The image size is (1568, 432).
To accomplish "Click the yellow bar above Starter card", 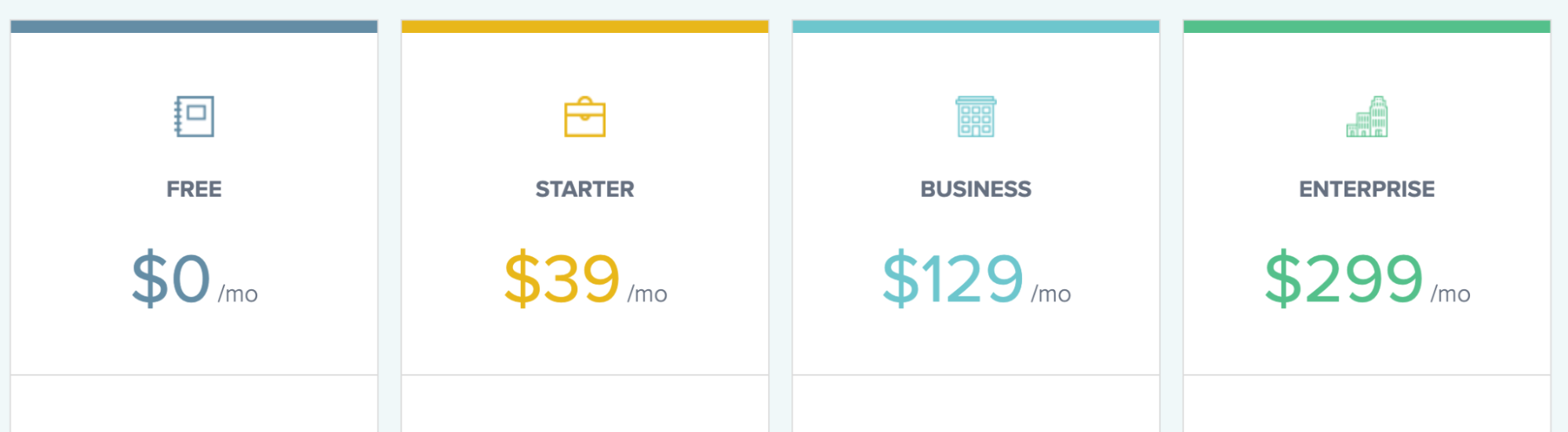I will point(585,27).
